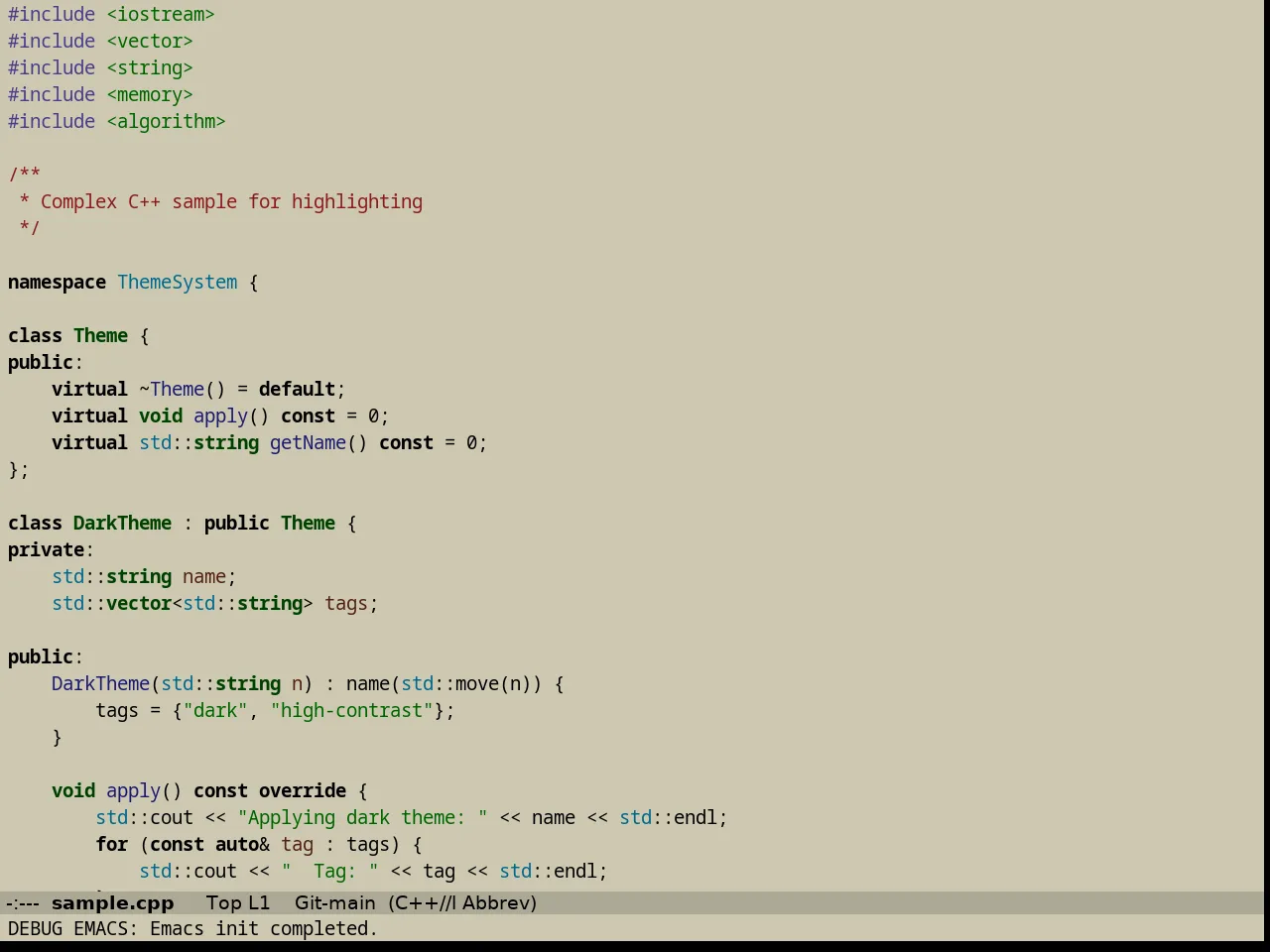This screenshot has width=1270, height=952.
Task: Click the Git-main version control indicator
Action: [x=334, y=903]
